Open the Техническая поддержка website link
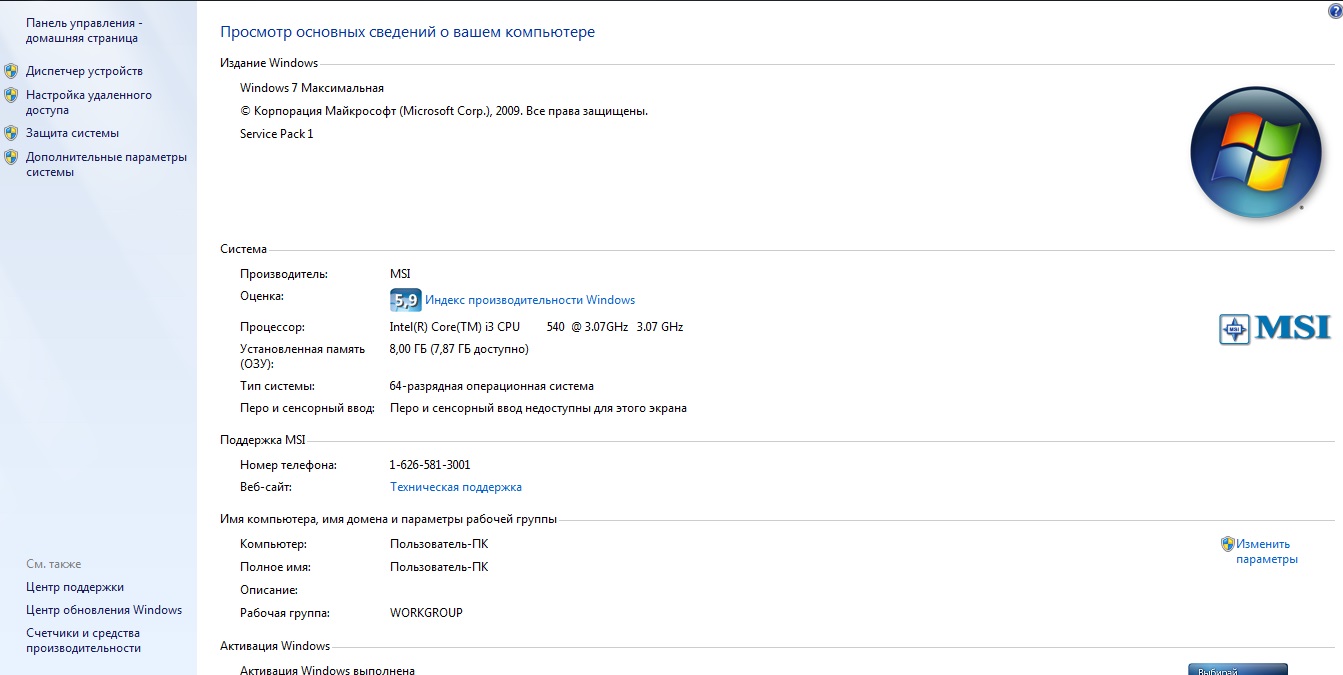This screenshot has height=675, width=1343. (456, 487)
